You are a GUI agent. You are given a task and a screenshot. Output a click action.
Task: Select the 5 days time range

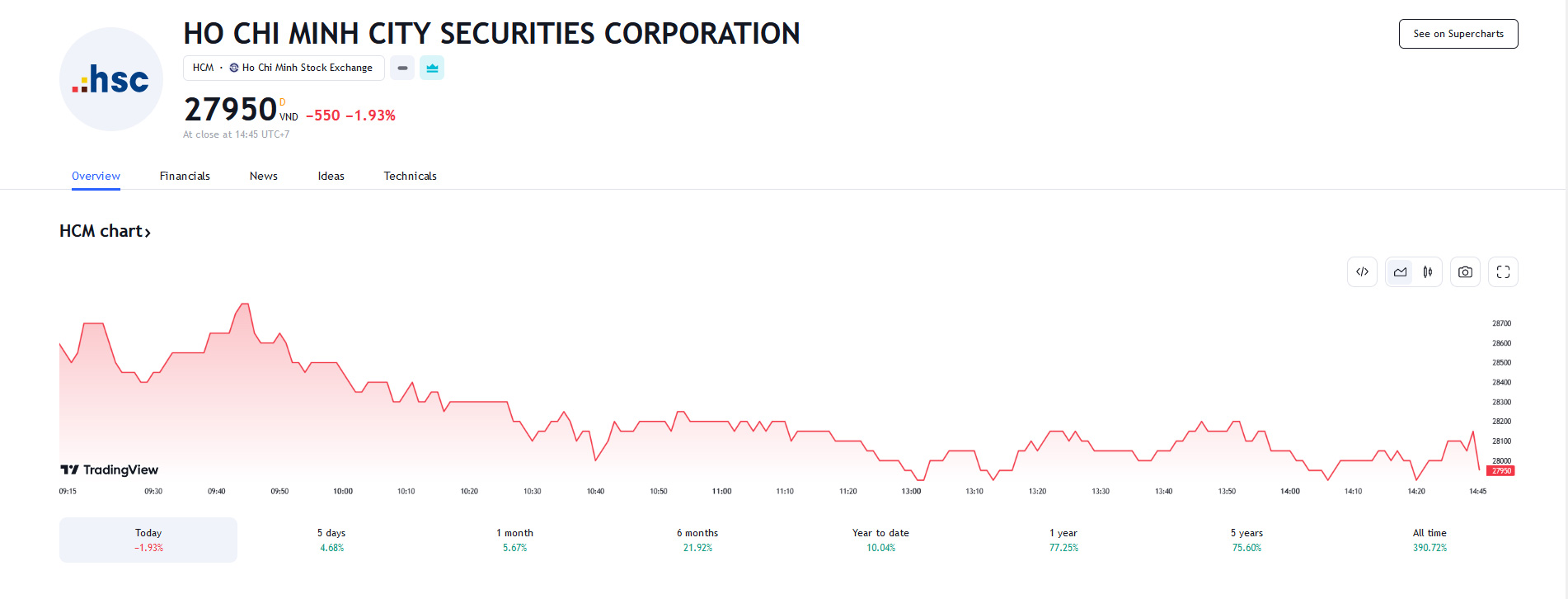tap(331, 540)
